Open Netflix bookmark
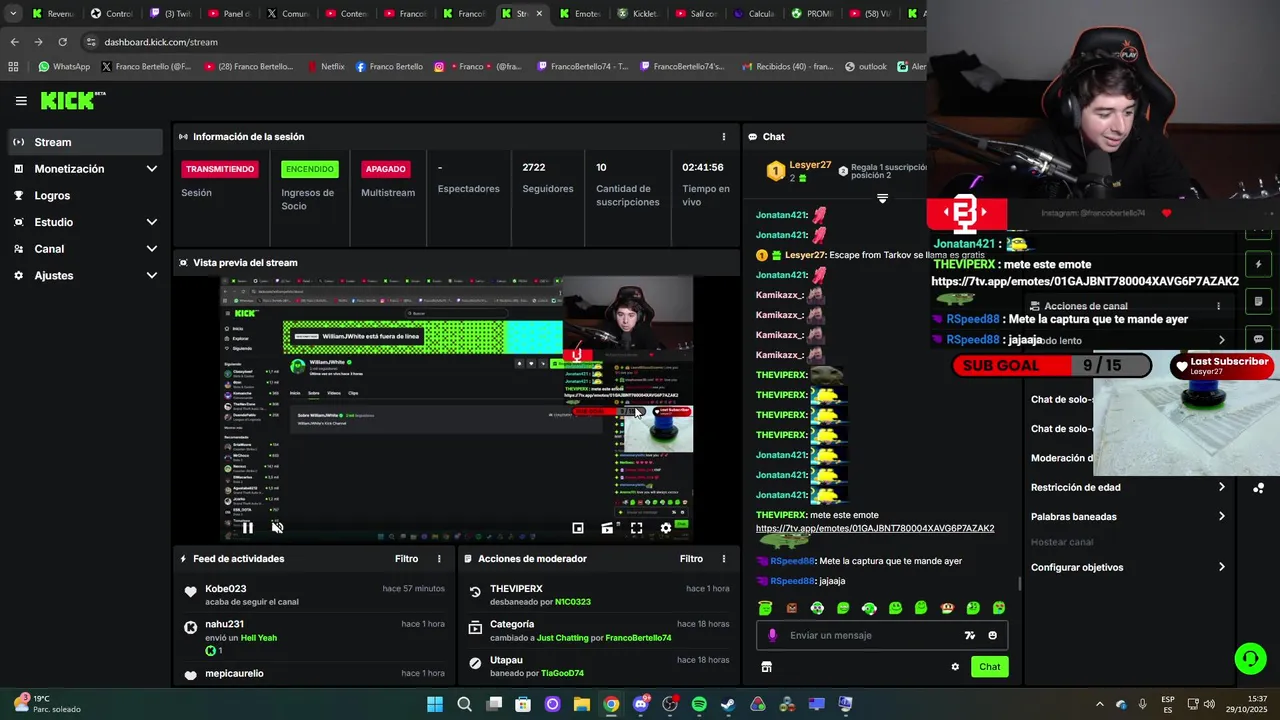Screen dimensions: 1280x720 click(x=325, y=67)
